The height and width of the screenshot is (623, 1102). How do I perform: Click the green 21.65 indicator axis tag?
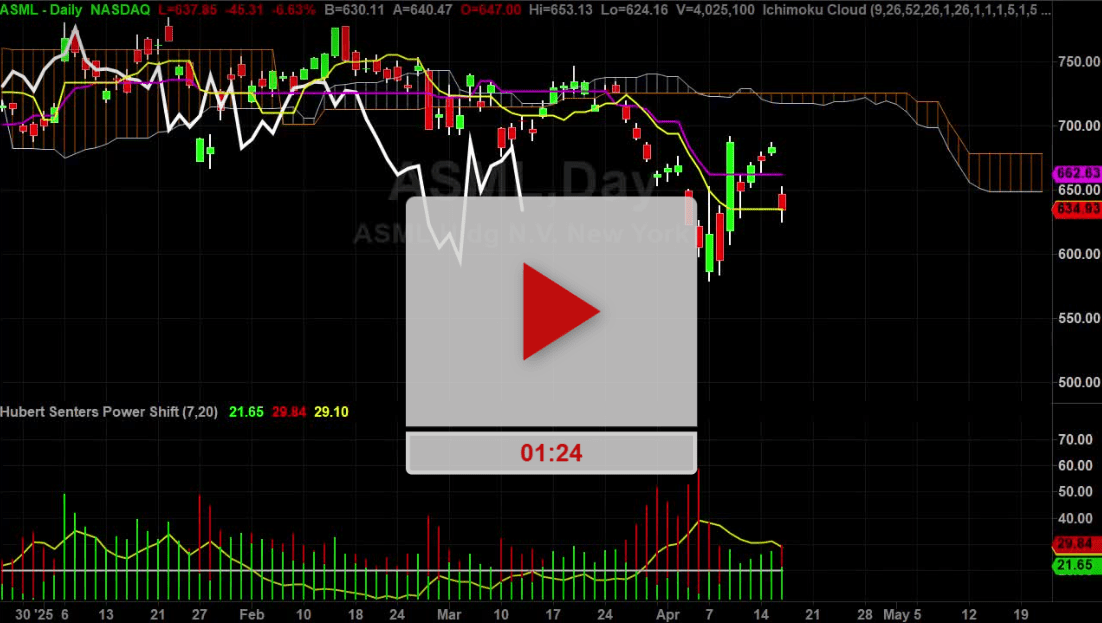pyautogui.click(x=1077, y=565)
